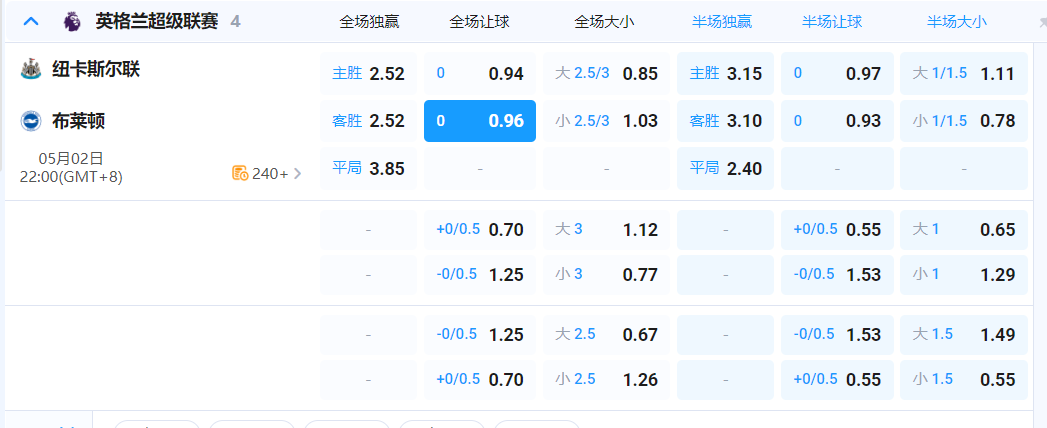
Task: Bet full-time 平局 at 3.85
Action: [369, 168]
